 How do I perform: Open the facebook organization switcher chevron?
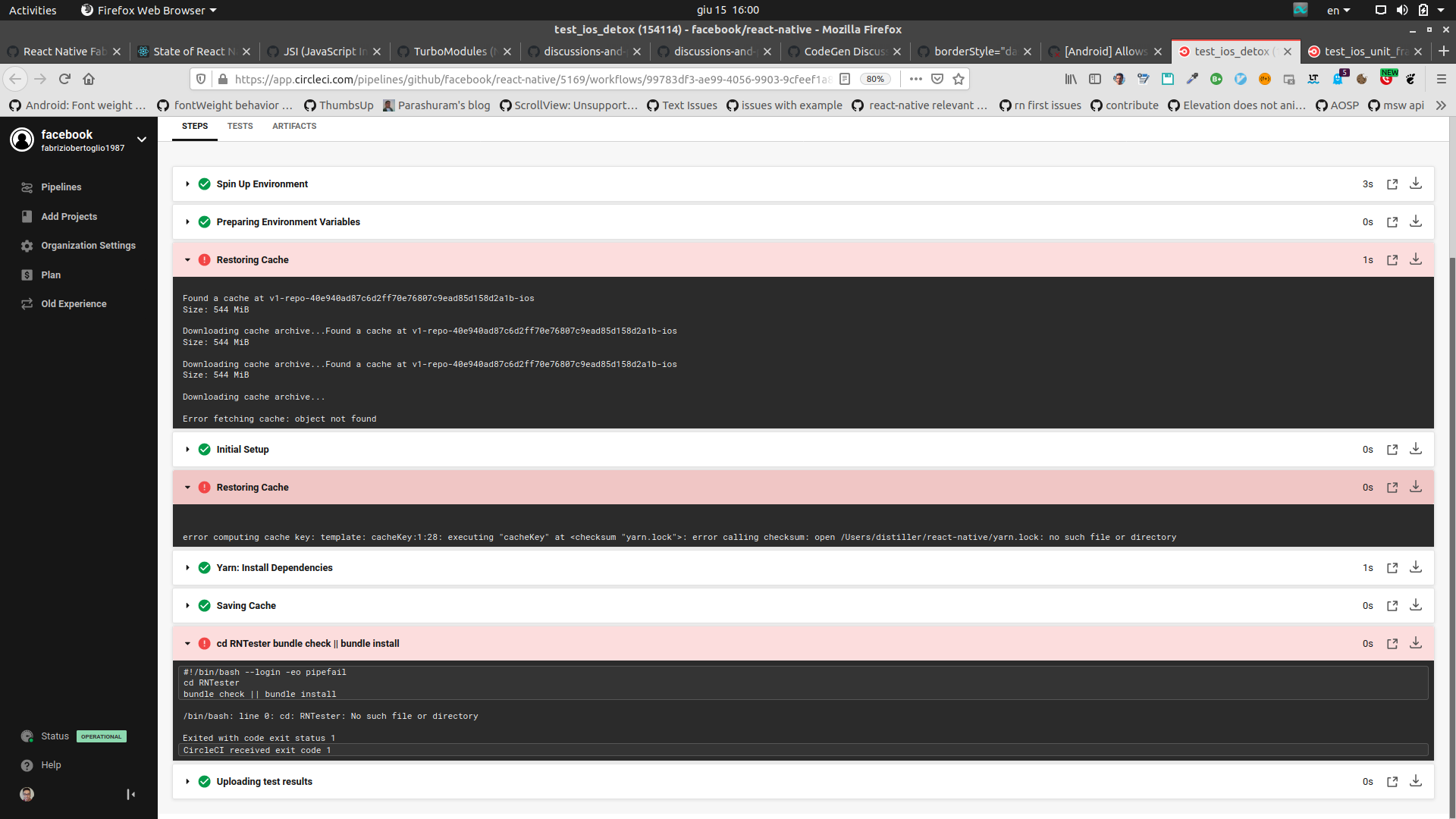pos(142,140)
